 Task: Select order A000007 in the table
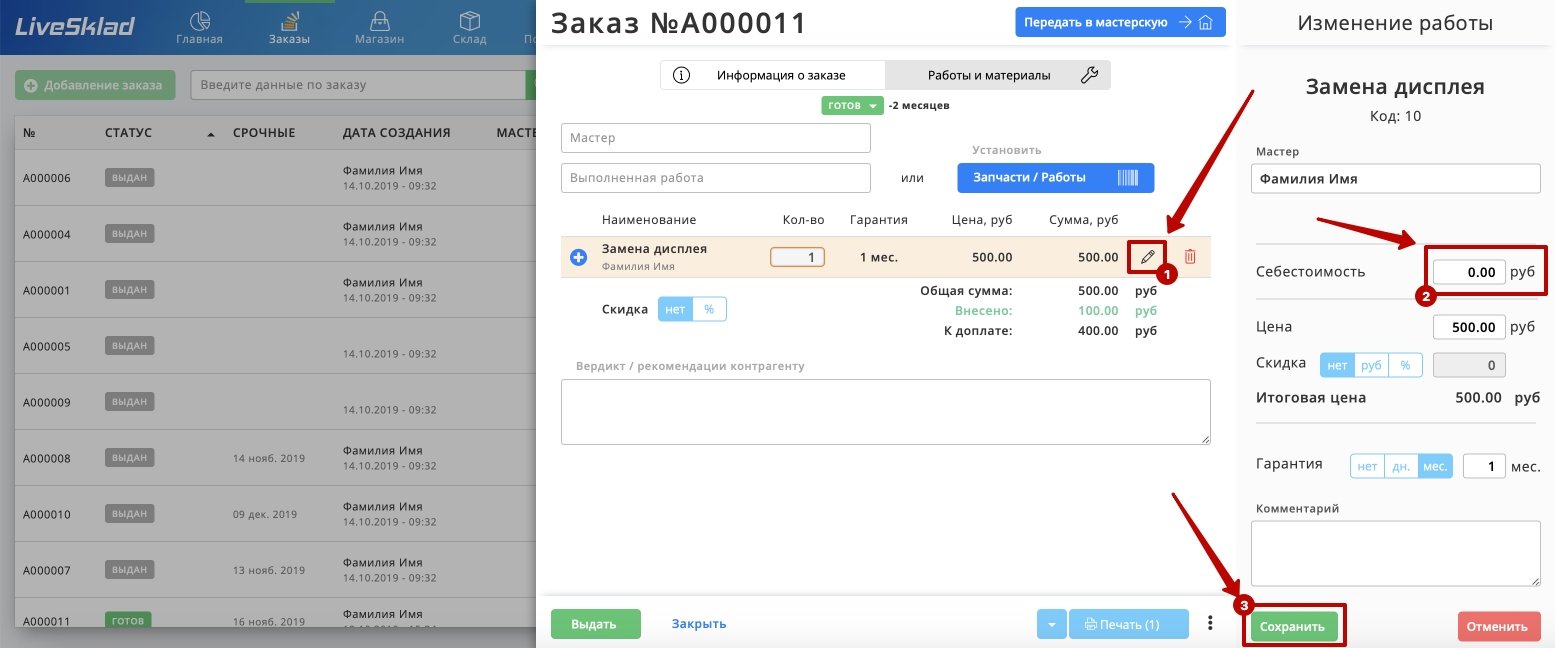(x=275, y=570)
